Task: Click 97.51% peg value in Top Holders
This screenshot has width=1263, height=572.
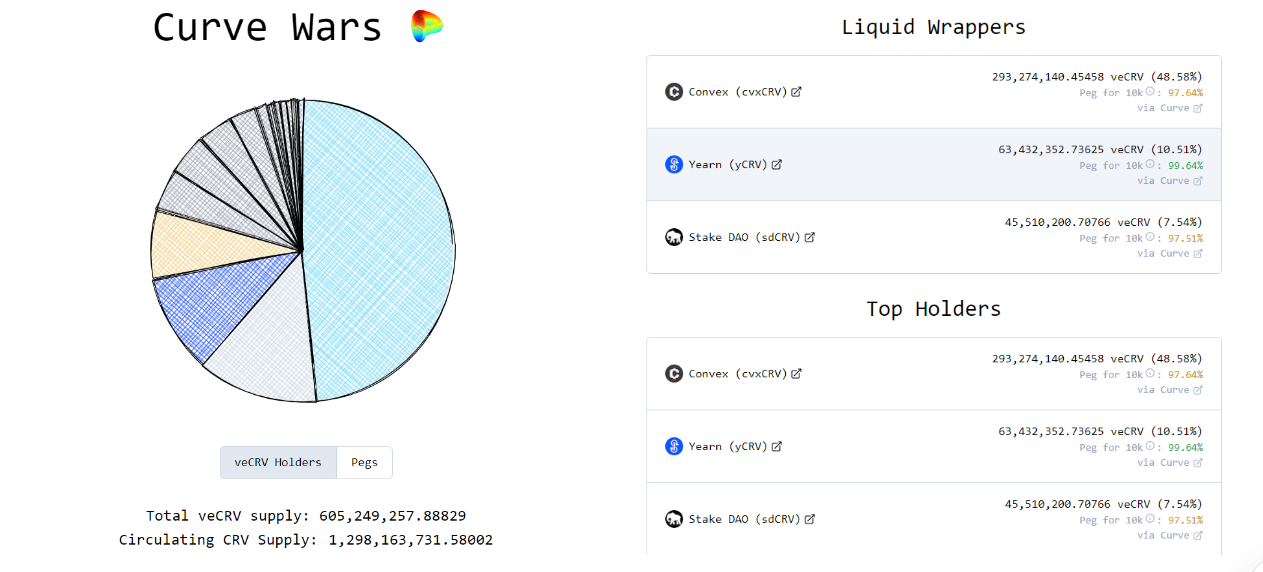Action: click(x=1185, y=520)
